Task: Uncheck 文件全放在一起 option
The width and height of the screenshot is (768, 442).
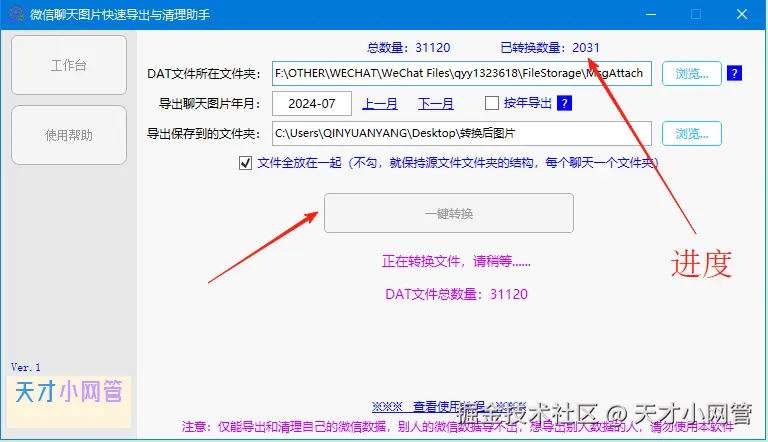Action: pyautogui.click(x=245, y=163)
